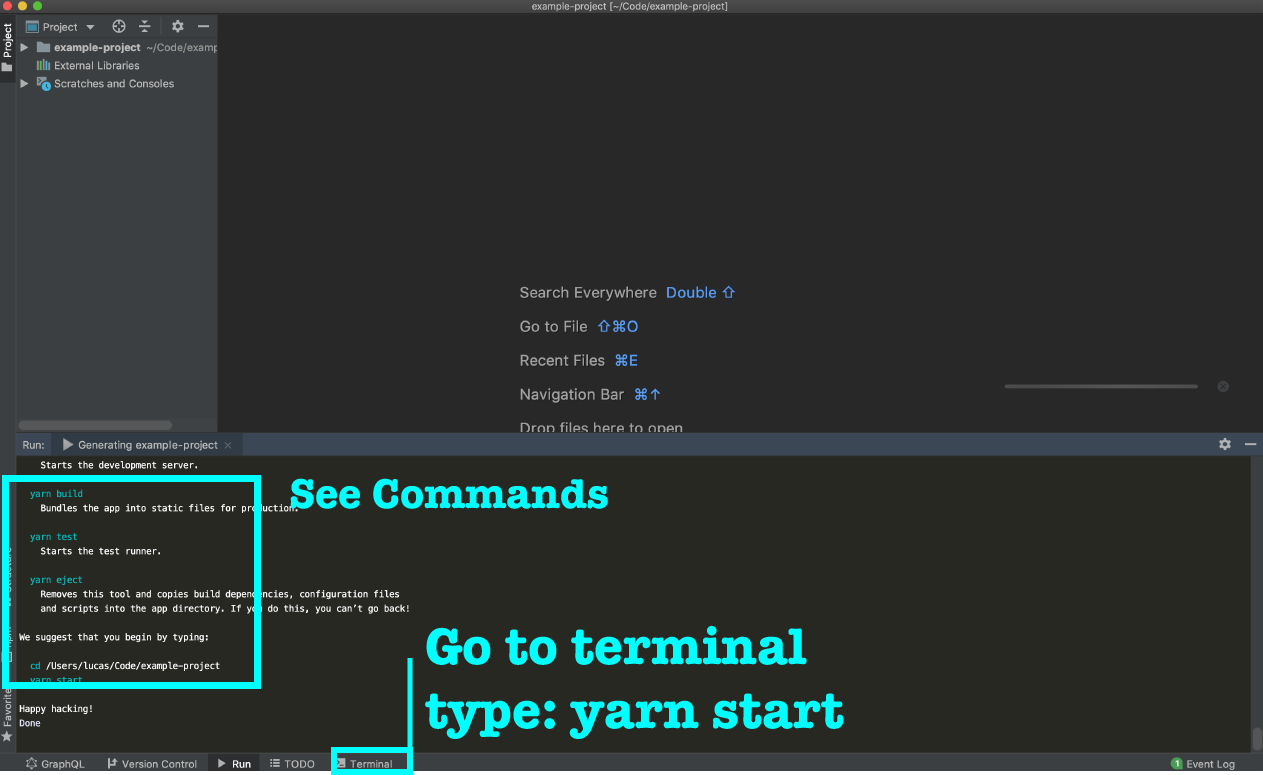Open the Project view dropdown

click(x=61, y=27)
